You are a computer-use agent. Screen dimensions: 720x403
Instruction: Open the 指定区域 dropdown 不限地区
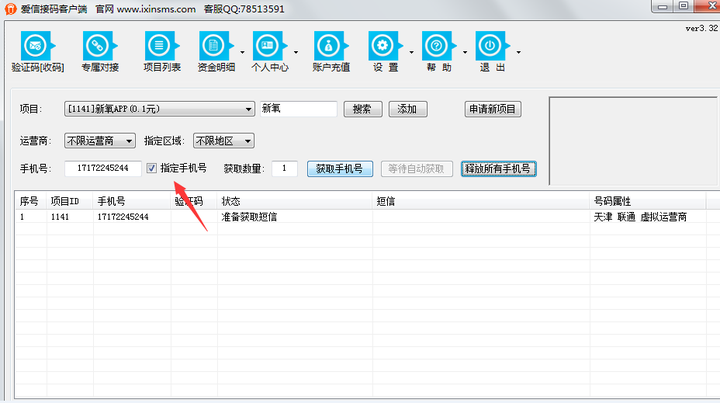click(224, 141)
